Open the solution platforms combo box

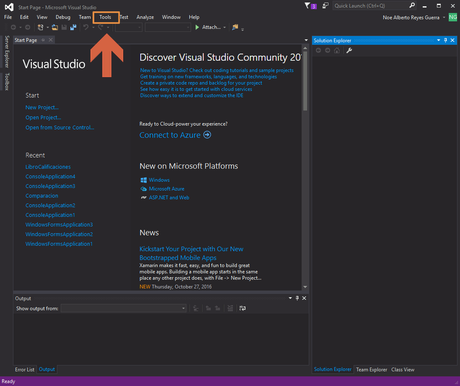click(168, 27)
